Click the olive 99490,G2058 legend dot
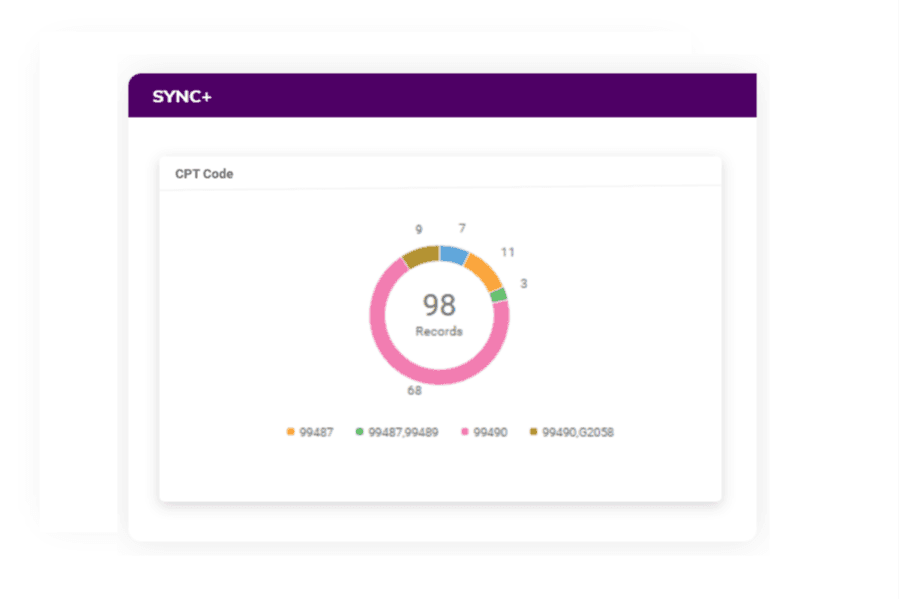The width and height of the screenshot is (900, 599). pos(532,431)
